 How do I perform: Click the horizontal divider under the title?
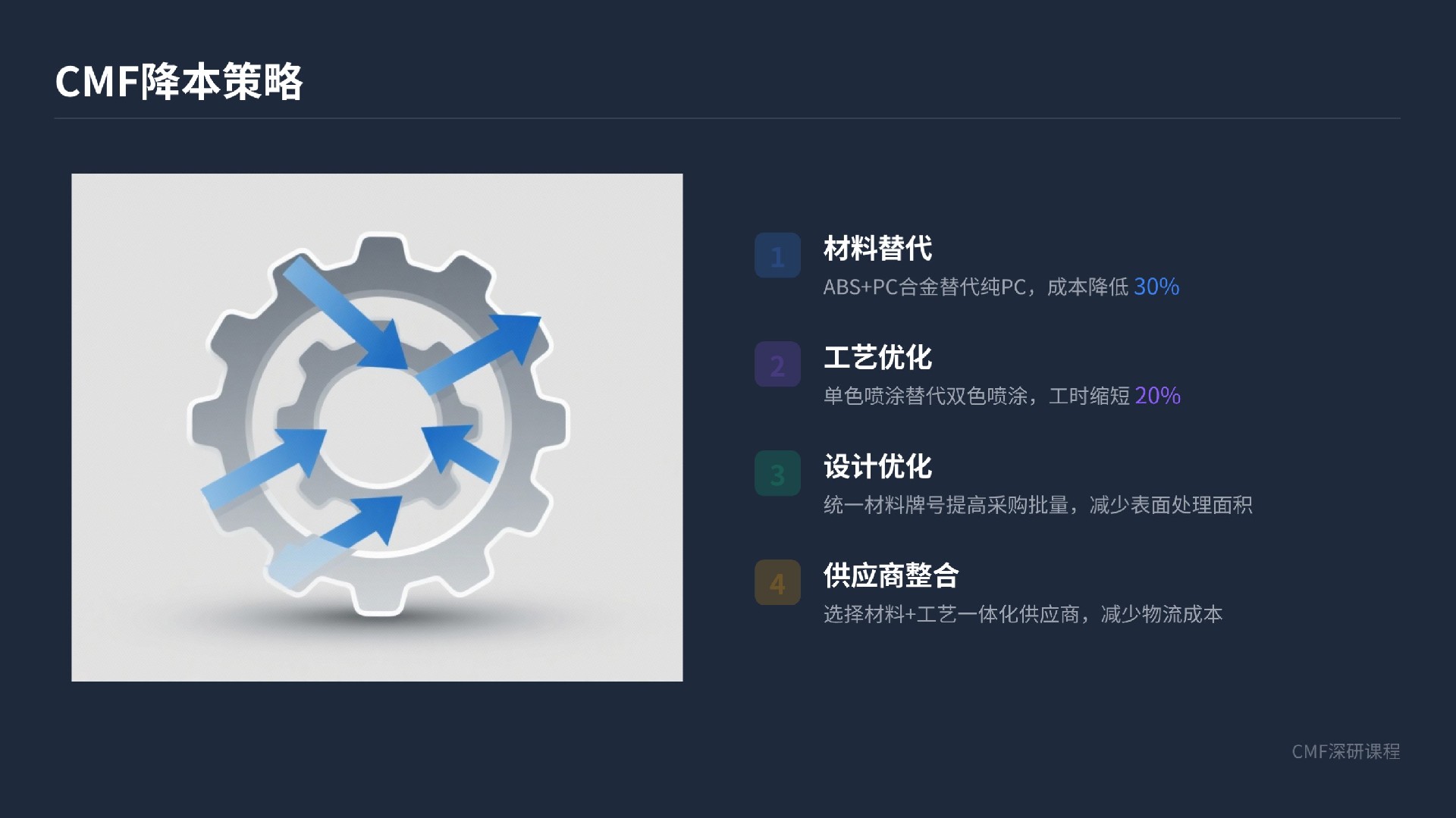(x=727, y=118)
